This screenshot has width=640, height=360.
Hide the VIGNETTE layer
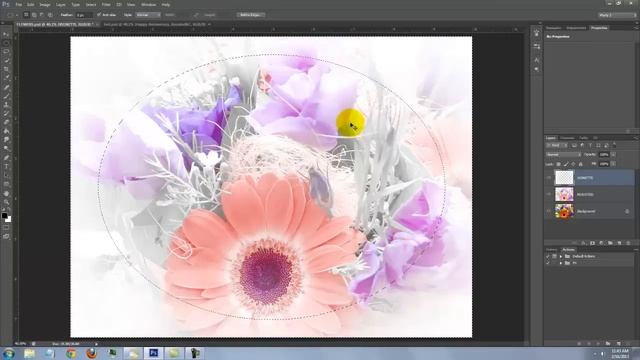[x=549, y=178]
